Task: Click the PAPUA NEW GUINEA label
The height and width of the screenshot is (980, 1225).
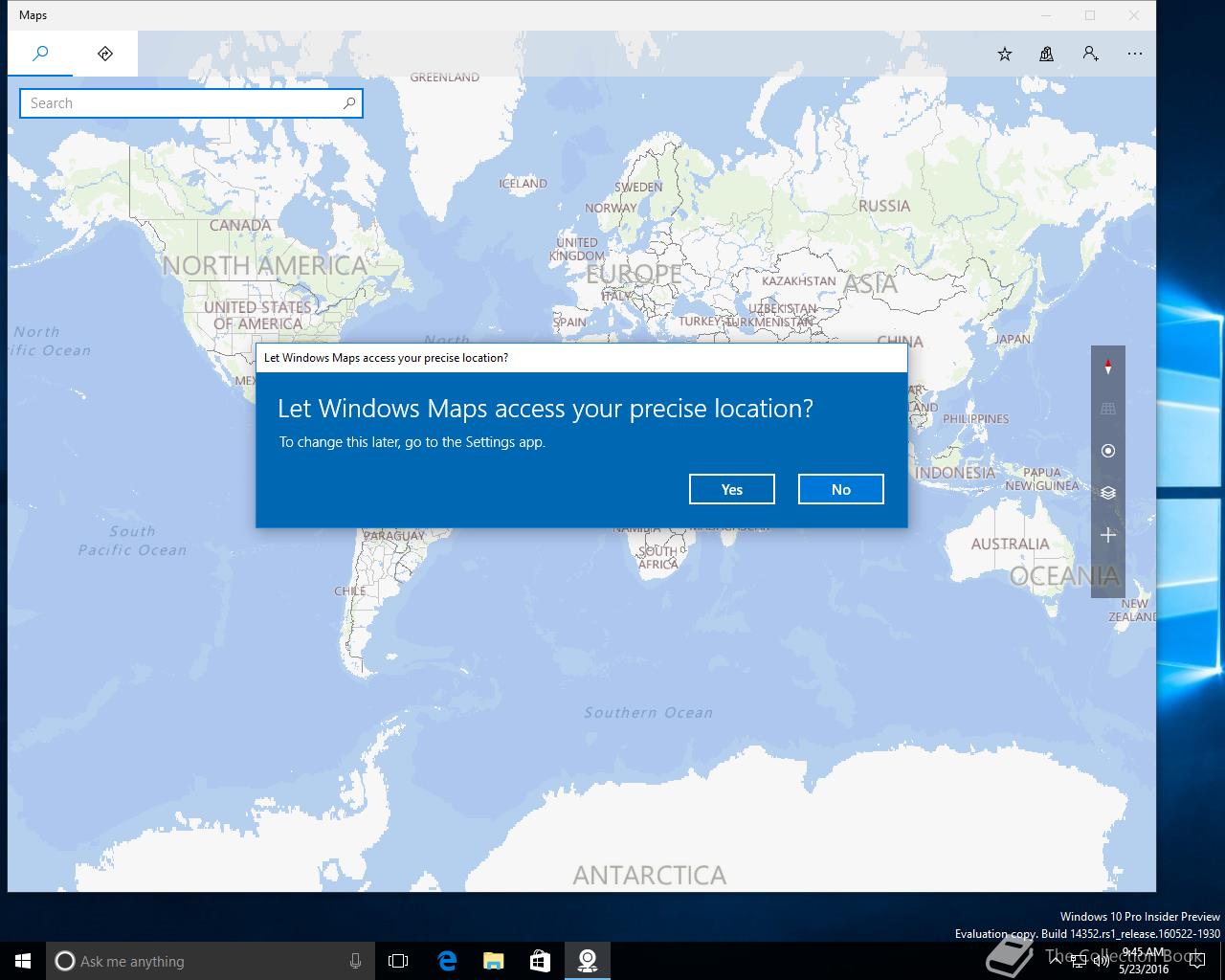Action: pos(1042,479)
